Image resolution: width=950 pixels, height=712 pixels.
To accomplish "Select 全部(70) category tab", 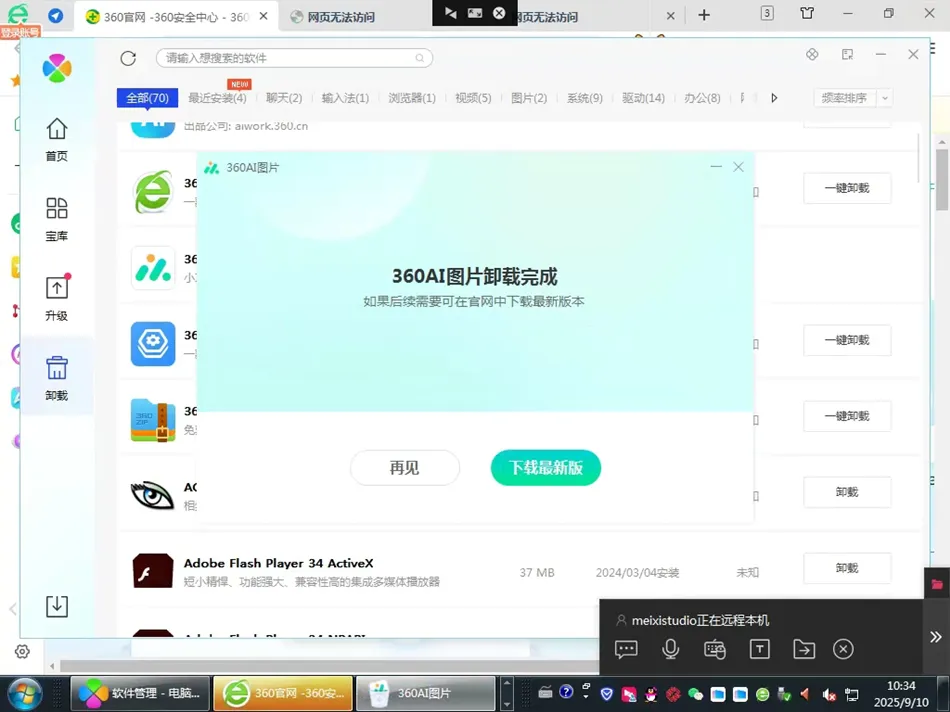I will 147,98.
